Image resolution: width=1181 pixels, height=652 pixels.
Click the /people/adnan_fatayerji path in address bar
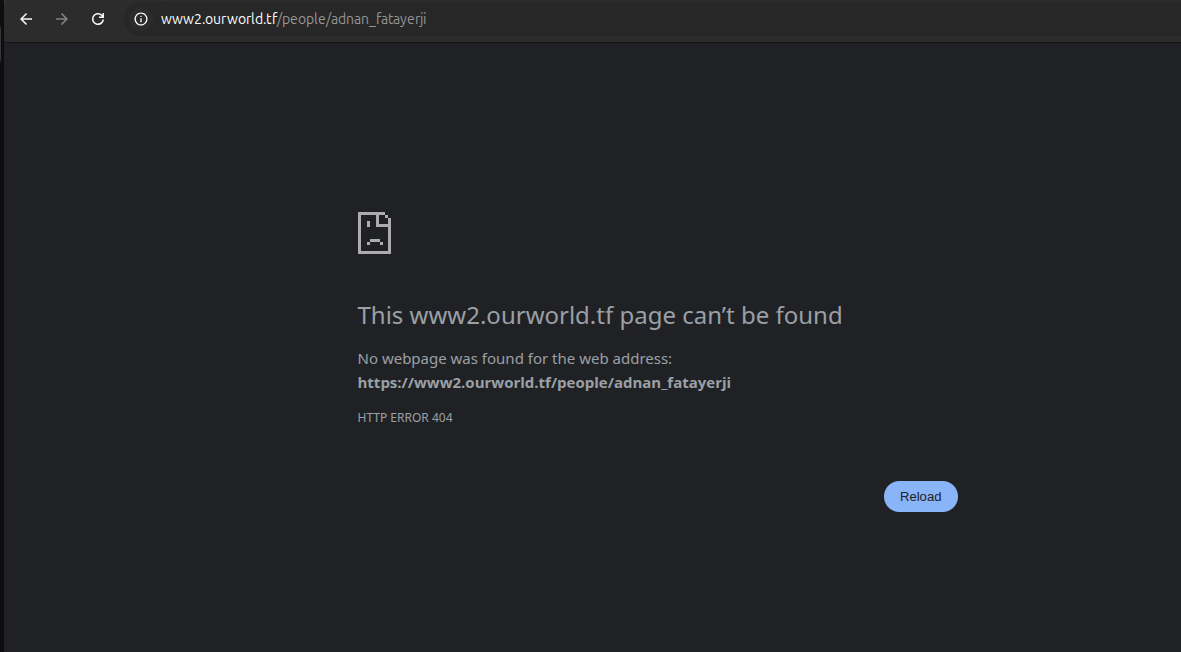tap(352, 19)
